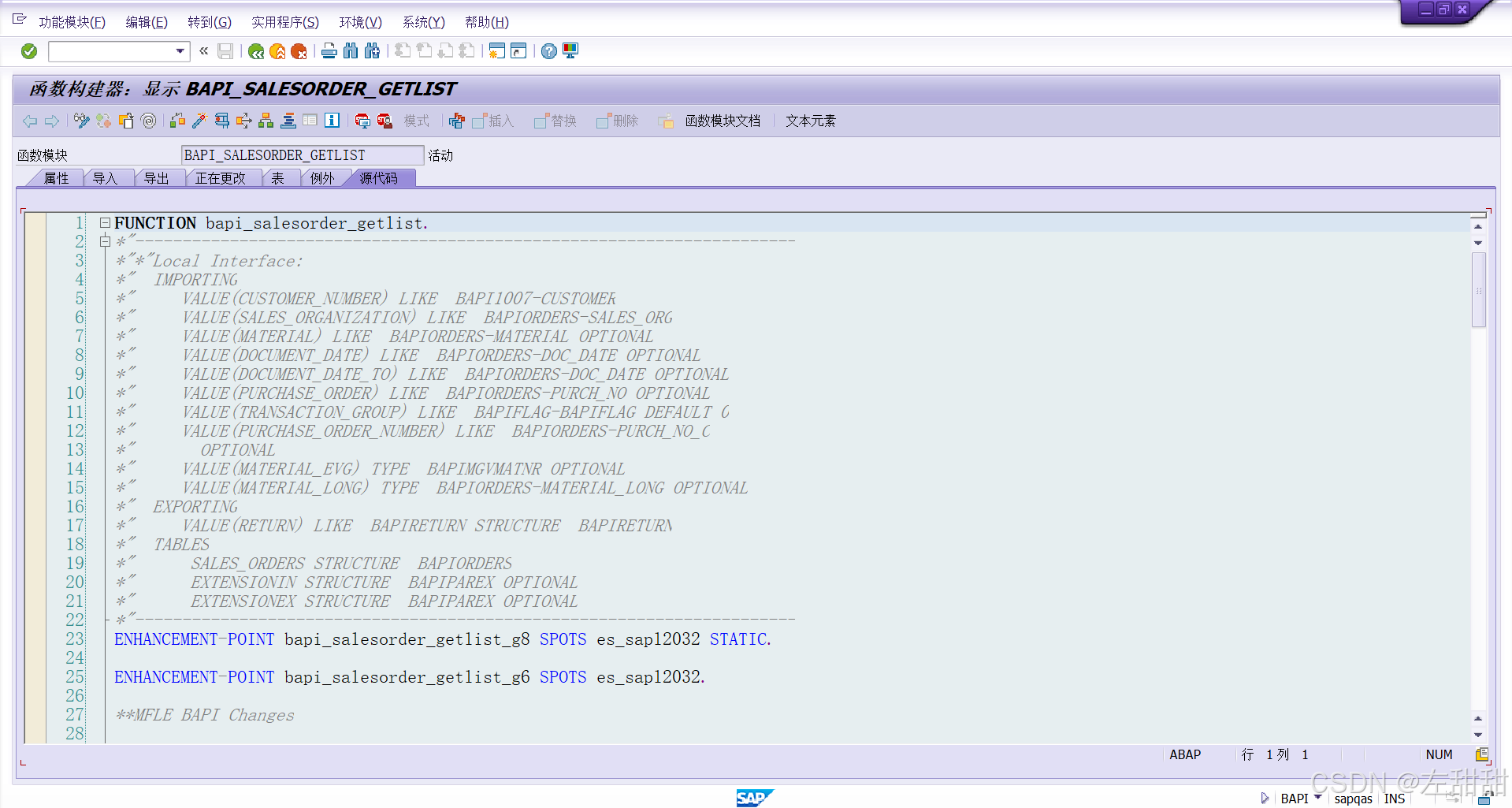This screenshot has width=1512, height=808.
Task: Switch to the 表 tab
Action: click(x=278, y=178)
